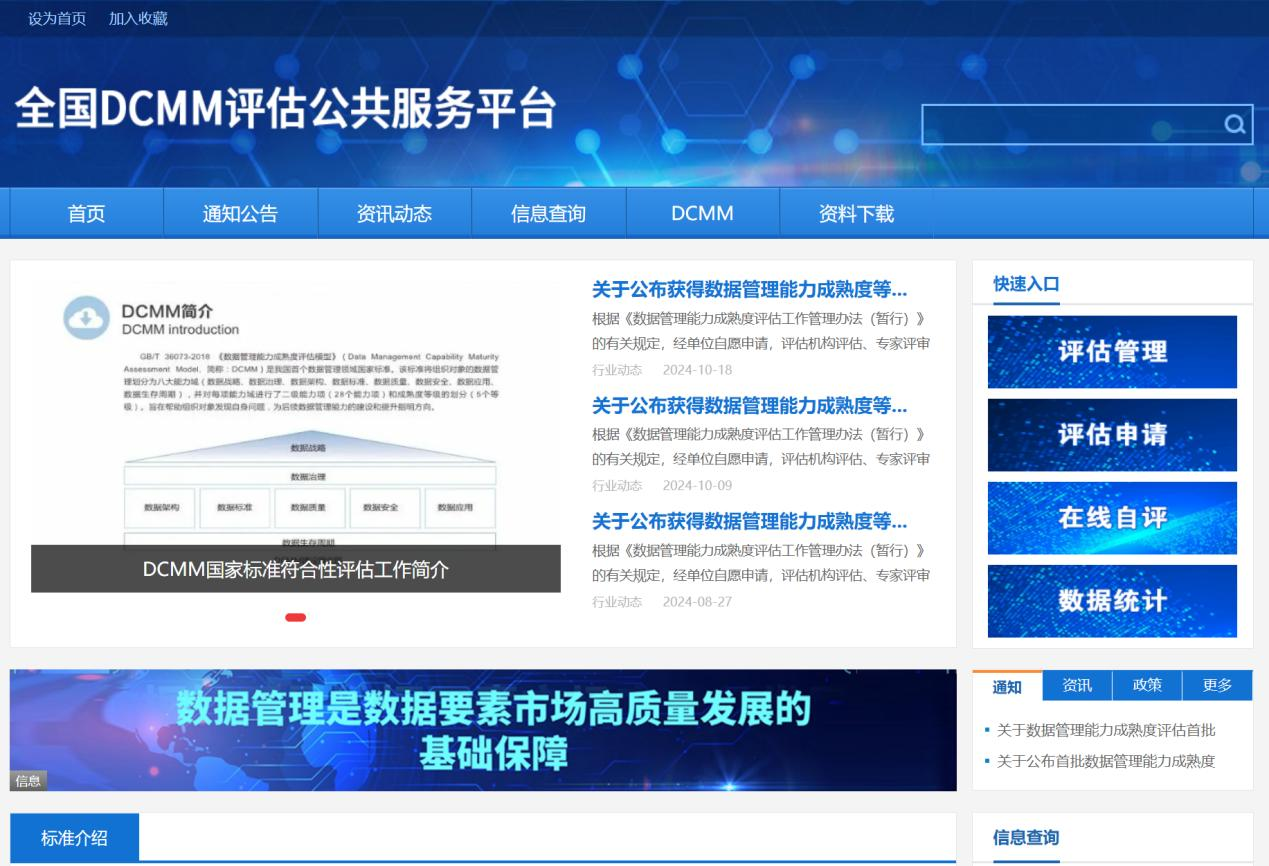Click the search magnifier icon
The width and height of the screenshot is (1269, 866).
pos(1235,125)
